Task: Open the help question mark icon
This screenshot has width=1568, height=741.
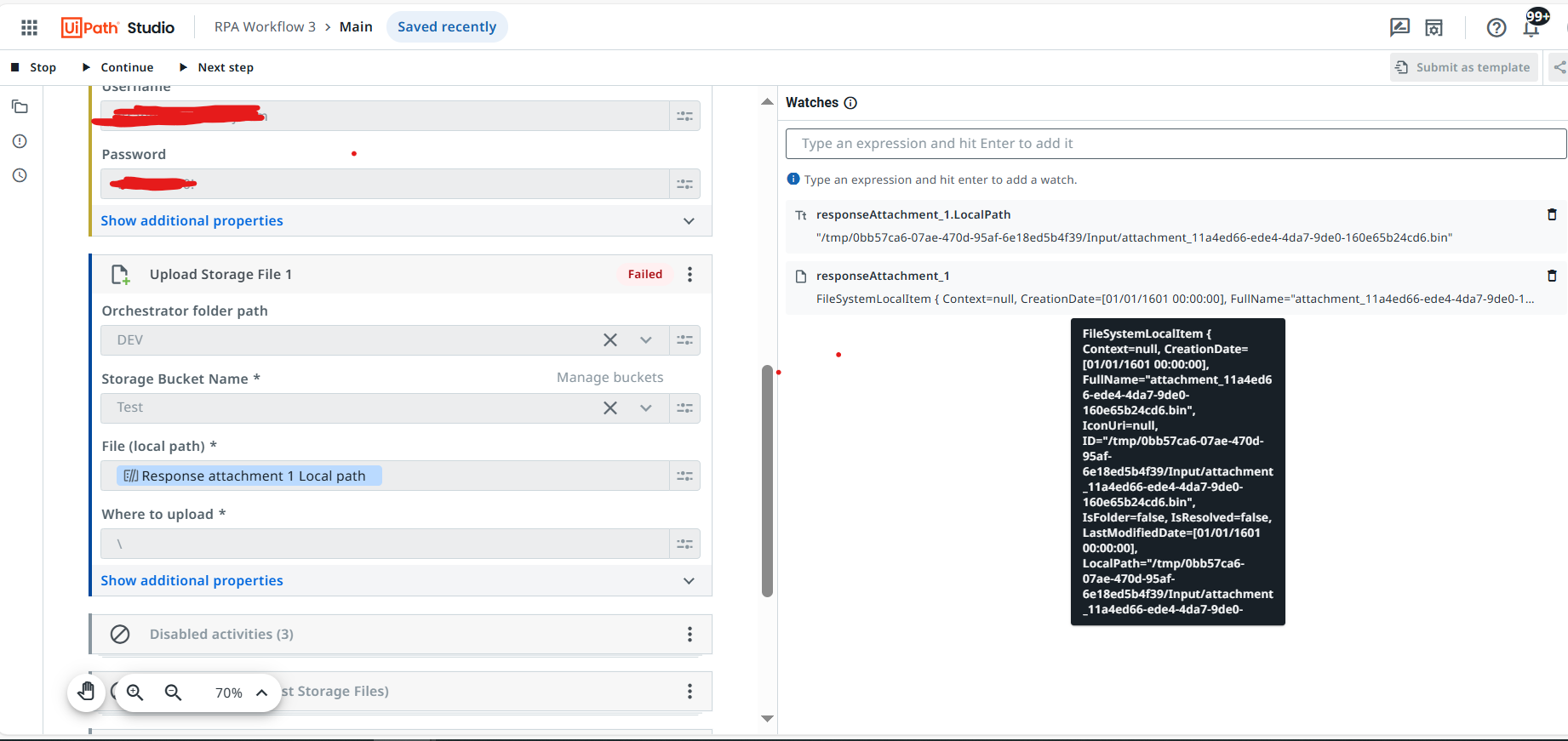Action: 1496,27
